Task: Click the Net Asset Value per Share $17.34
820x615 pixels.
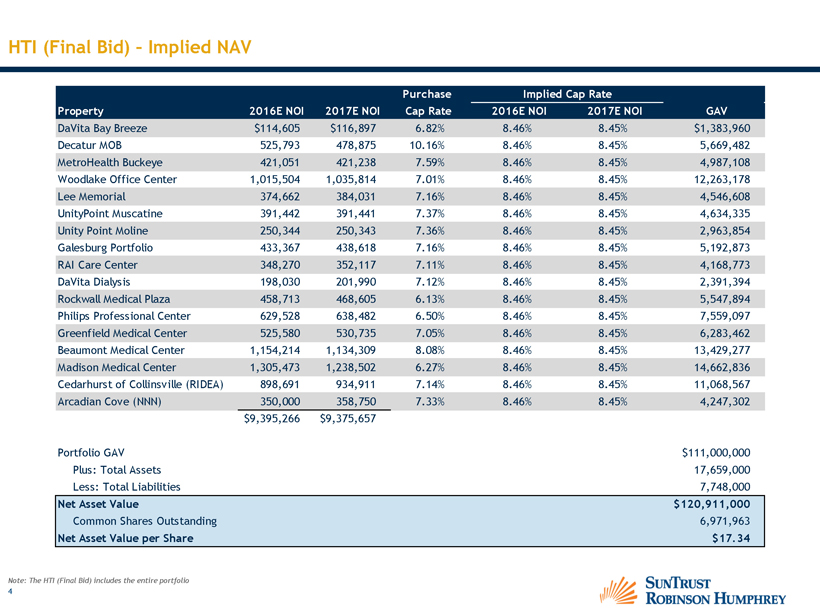Action: point(729,539)
